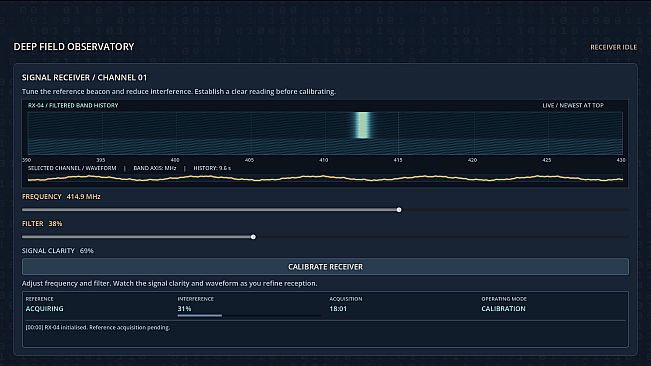651x366 pixels.
Task: Click the Acquiring reference status
Action: (x=44, y=309)
